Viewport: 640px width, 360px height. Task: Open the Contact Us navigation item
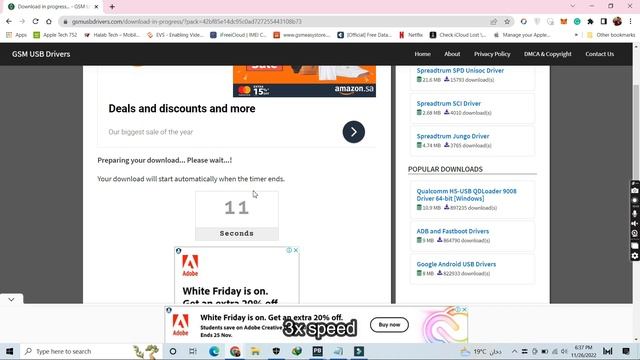pos(599,54)
